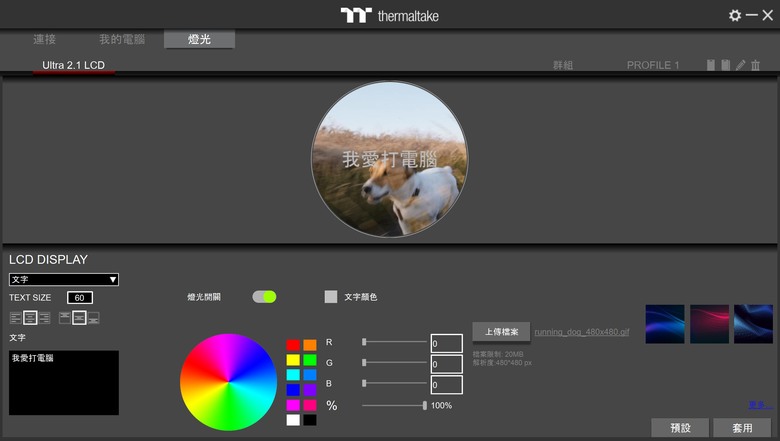
Task: Click the 上傳檔案 upload button
Action: (x=501, y=332)
